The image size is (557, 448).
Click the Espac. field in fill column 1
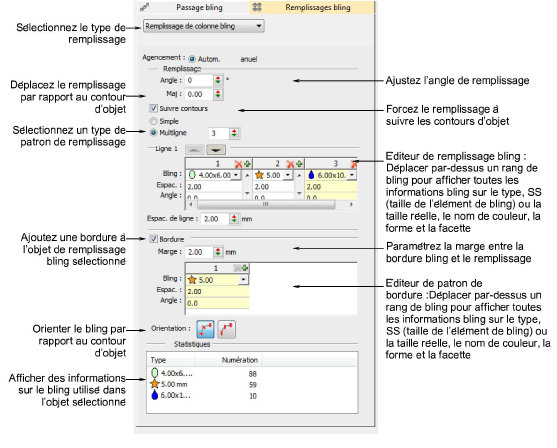[x=214, y=187]
